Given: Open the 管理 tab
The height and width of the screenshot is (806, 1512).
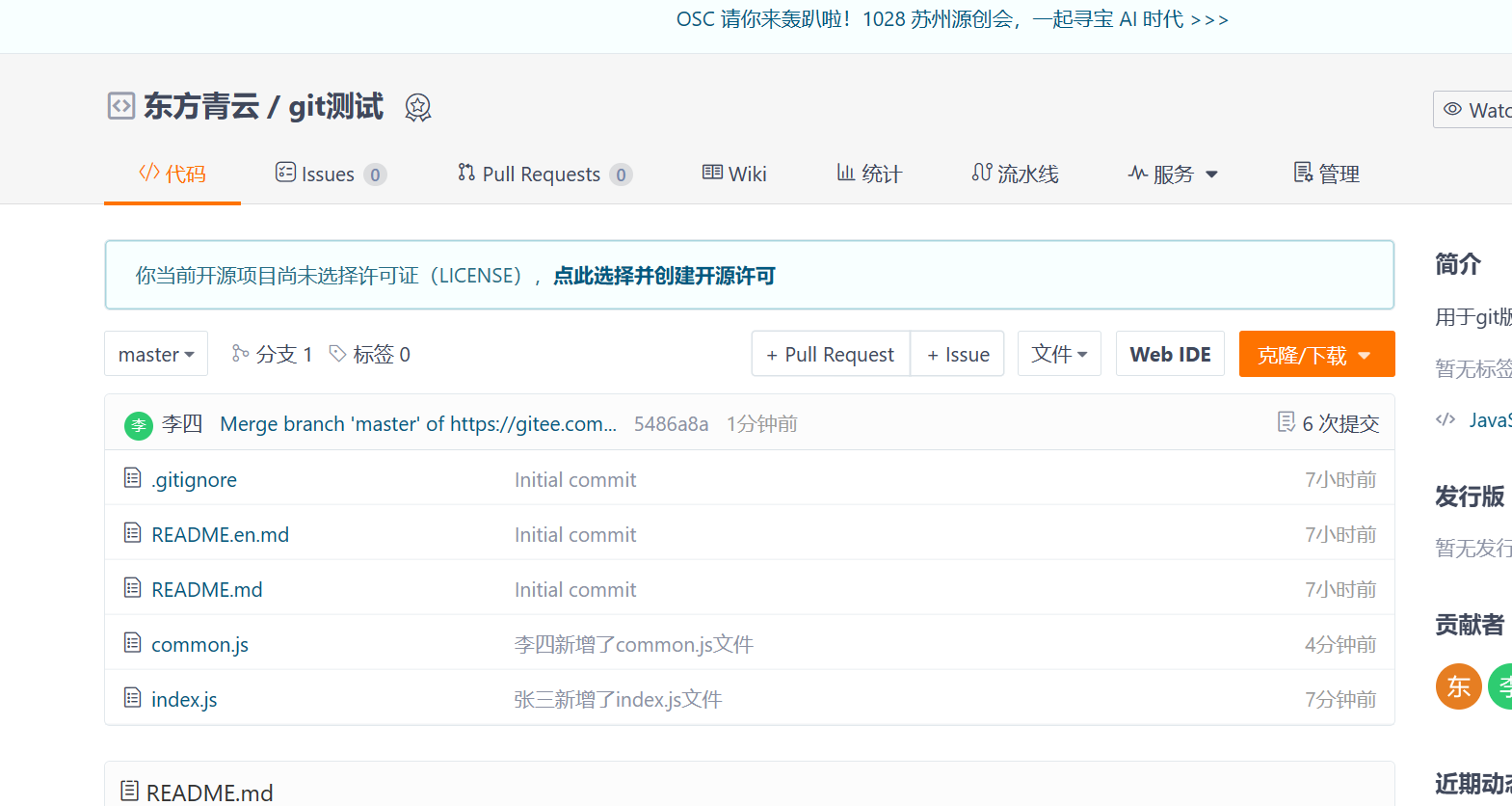Looking at the screenshot, I should 1326,174.
